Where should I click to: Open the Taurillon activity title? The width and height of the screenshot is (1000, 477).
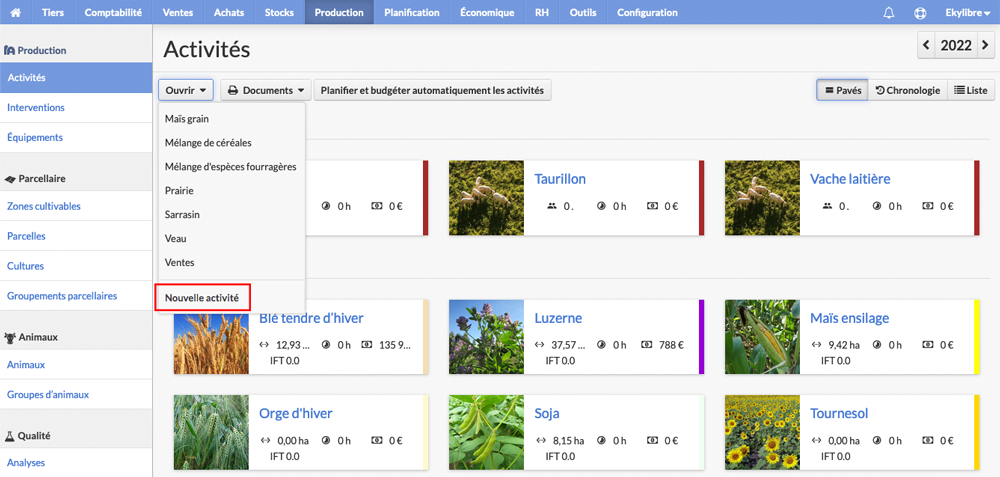click(560, 179)
